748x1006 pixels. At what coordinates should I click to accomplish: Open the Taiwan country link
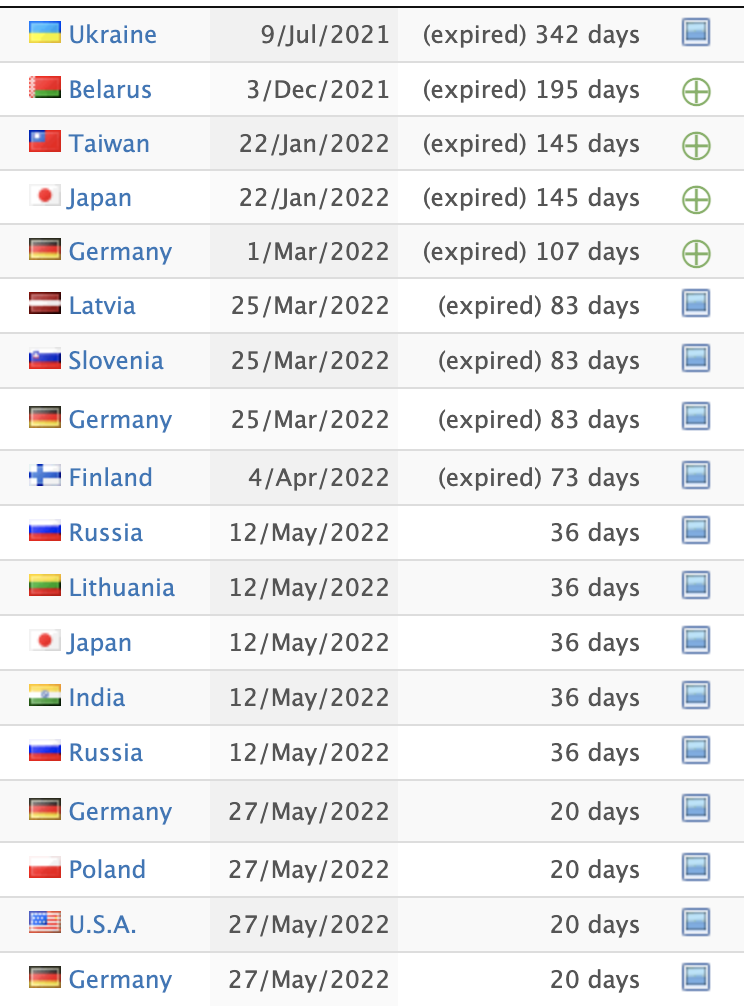point(109,144)
